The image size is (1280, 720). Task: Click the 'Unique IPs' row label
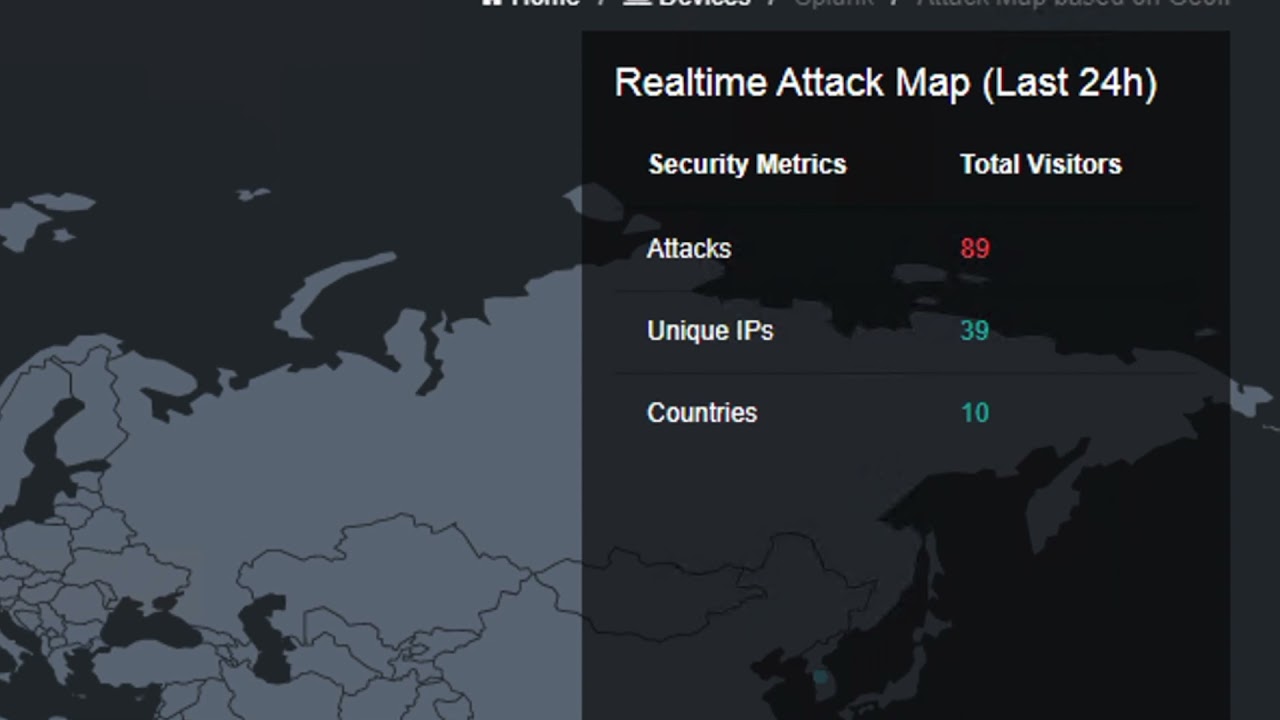click(710, 331)
